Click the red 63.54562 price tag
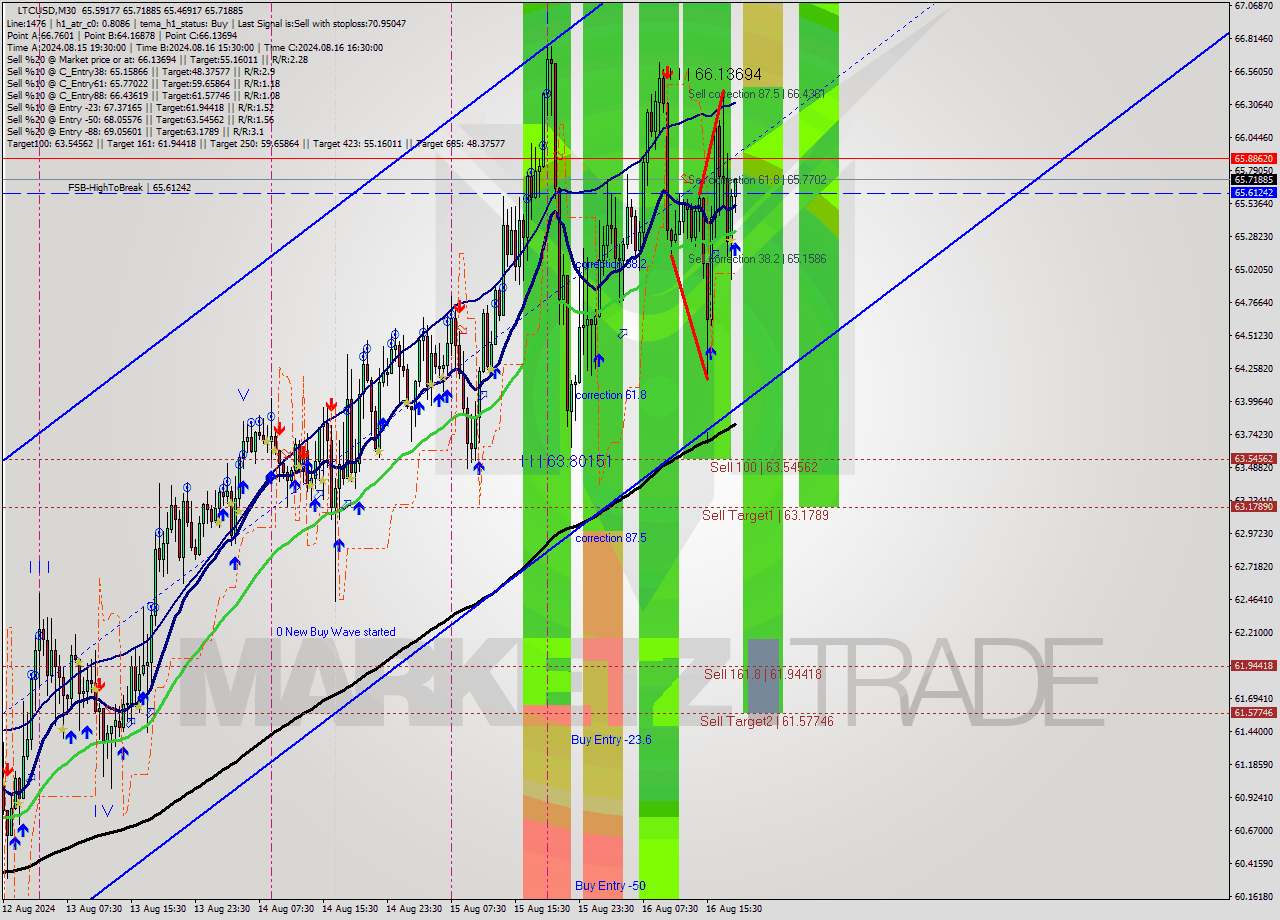 [x=1254, y=458]
